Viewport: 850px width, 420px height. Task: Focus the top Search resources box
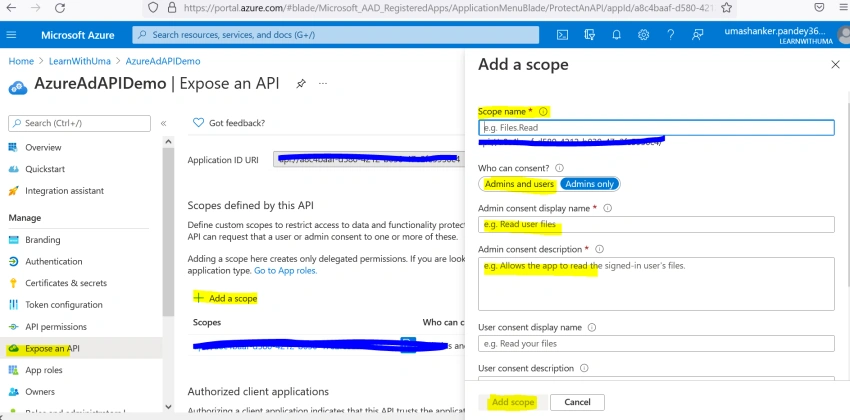coord(336,35)
